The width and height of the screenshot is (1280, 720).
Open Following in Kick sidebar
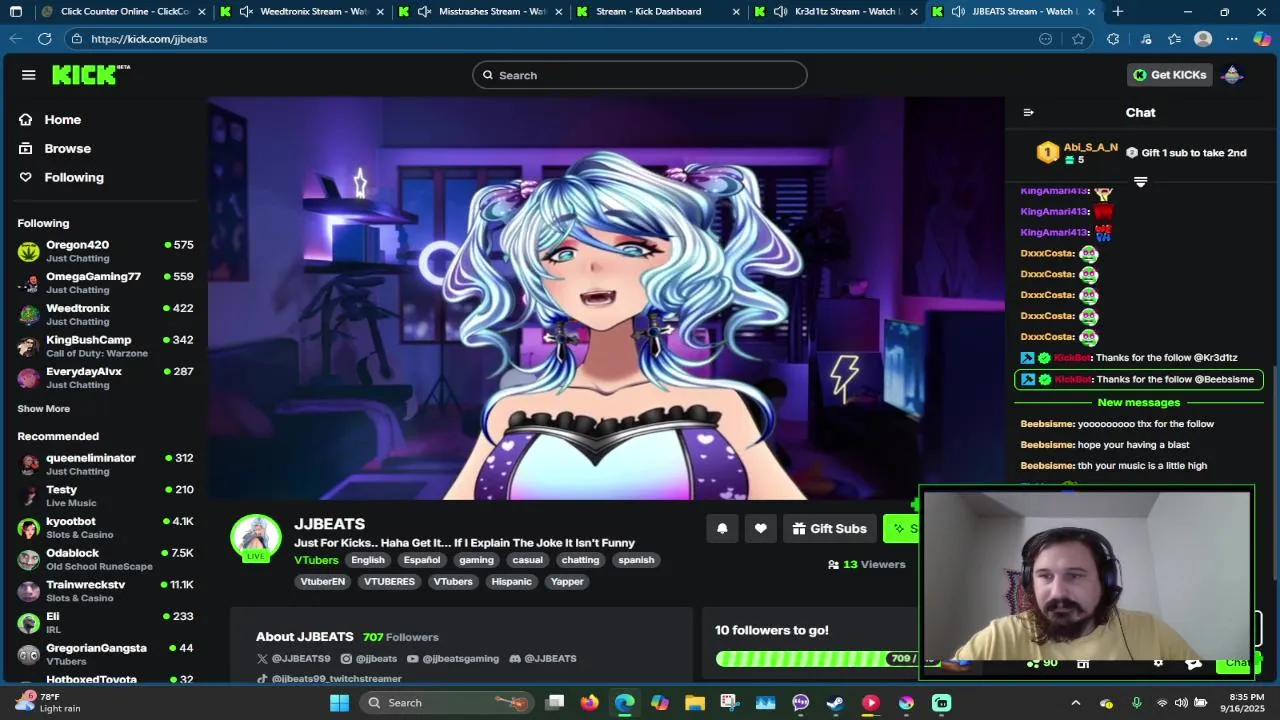[73, 177]
